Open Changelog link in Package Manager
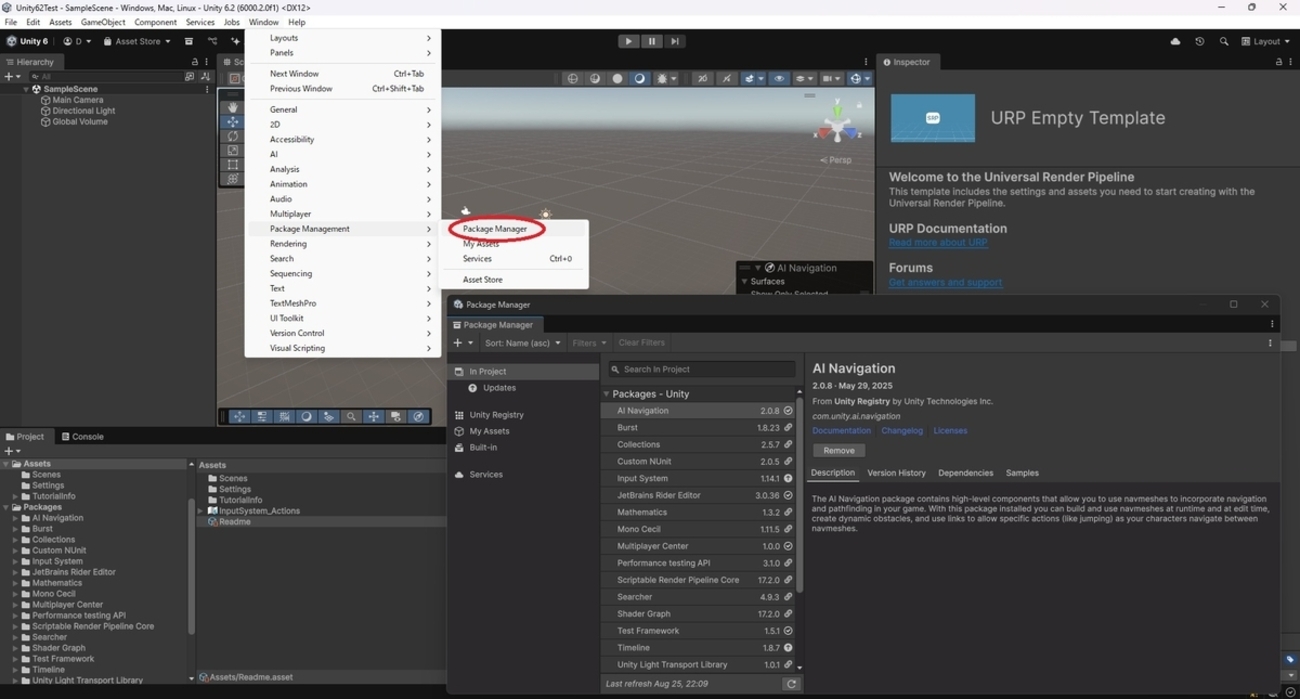This screenshot has width=1300, height=699. pos(902,431)
